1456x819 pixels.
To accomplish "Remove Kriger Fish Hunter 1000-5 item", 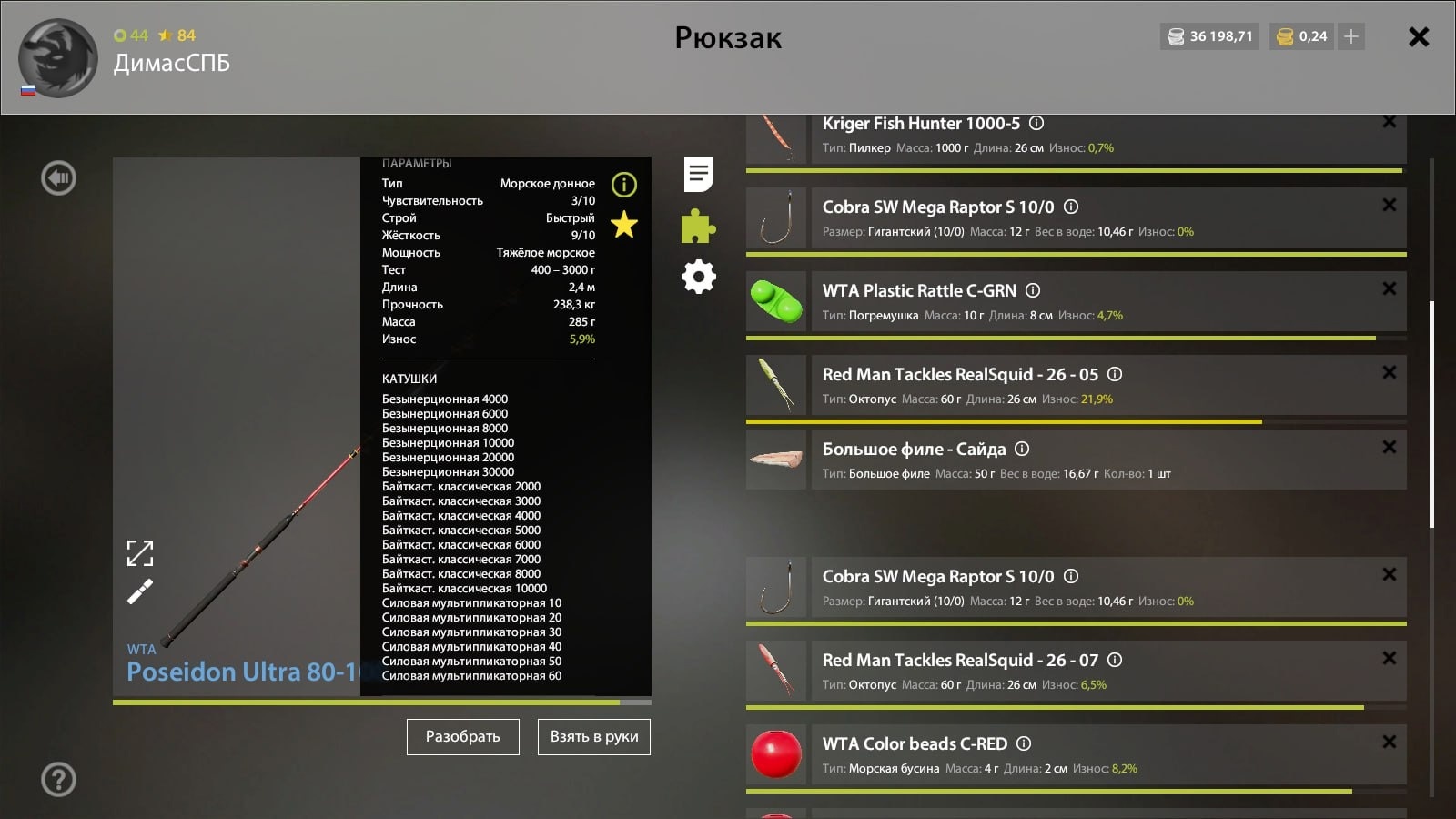I will coord(1390,122).
